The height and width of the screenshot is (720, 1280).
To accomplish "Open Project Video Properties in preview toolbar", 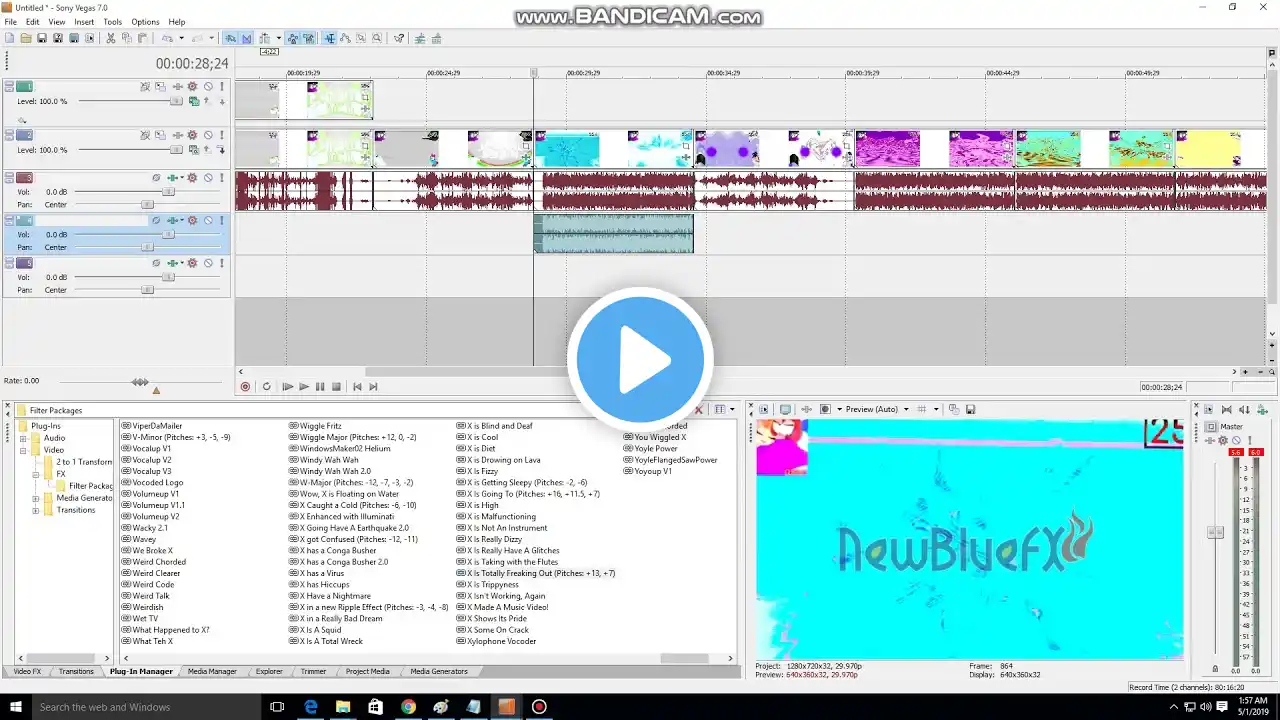I will pos(764,409).
